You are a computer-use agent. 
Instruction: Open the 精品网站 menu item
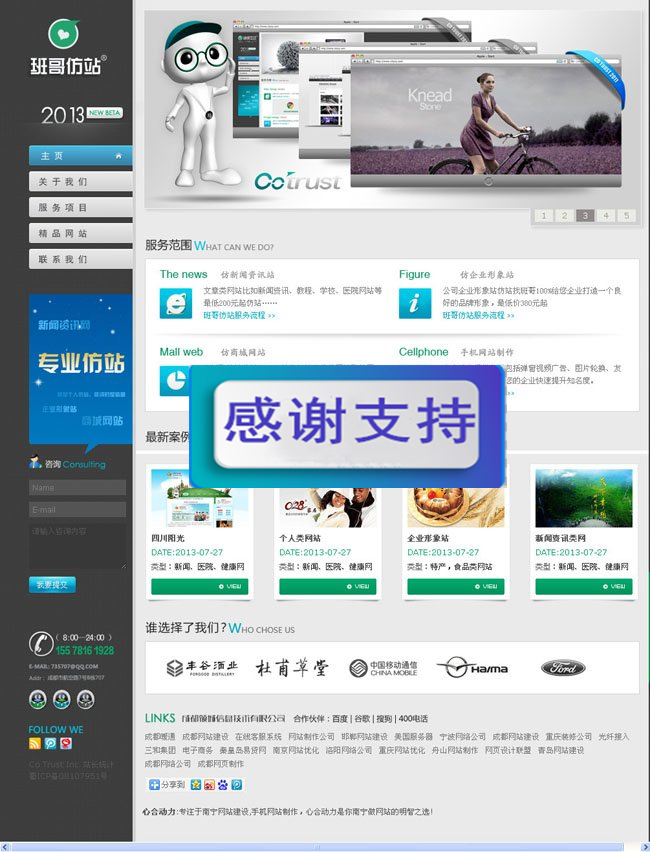point(80,234)
